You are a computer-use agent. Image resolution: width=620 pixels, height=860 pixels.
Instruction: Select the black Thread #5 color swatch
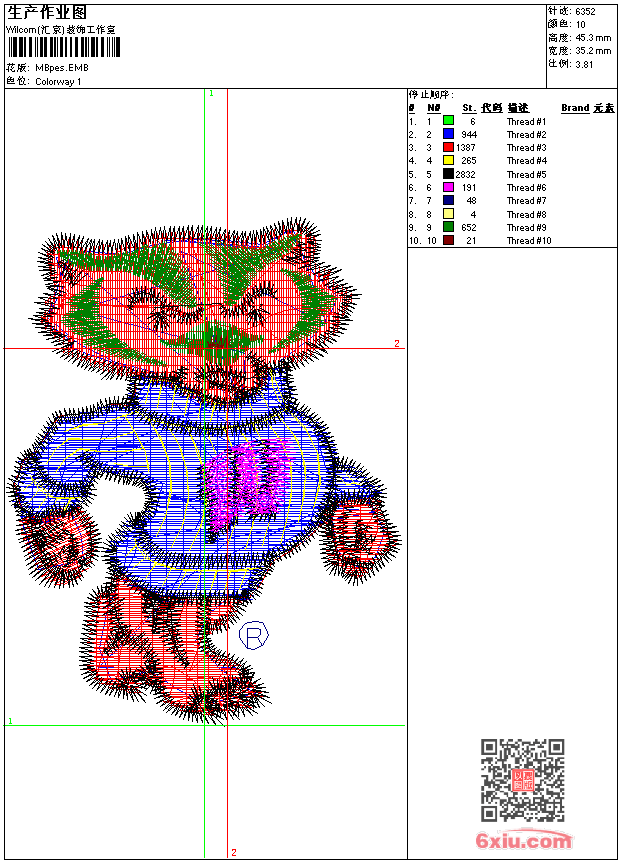click(x=448, y=174)
